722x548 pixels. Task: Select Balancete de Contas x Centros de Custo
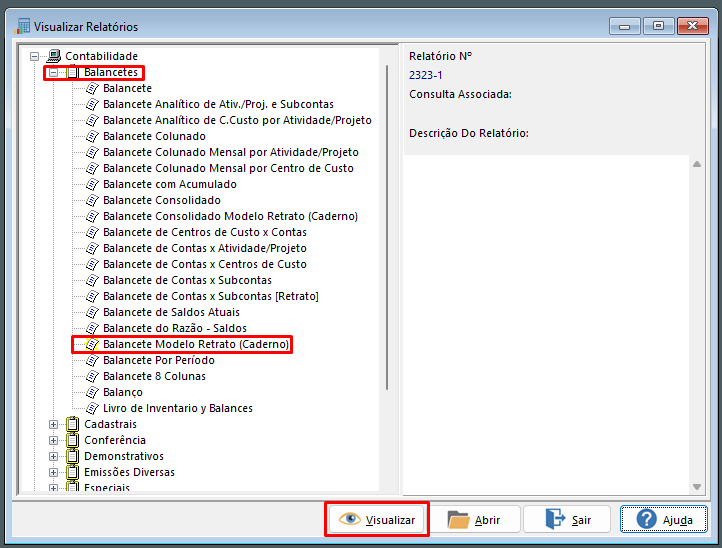pos(205,264)
